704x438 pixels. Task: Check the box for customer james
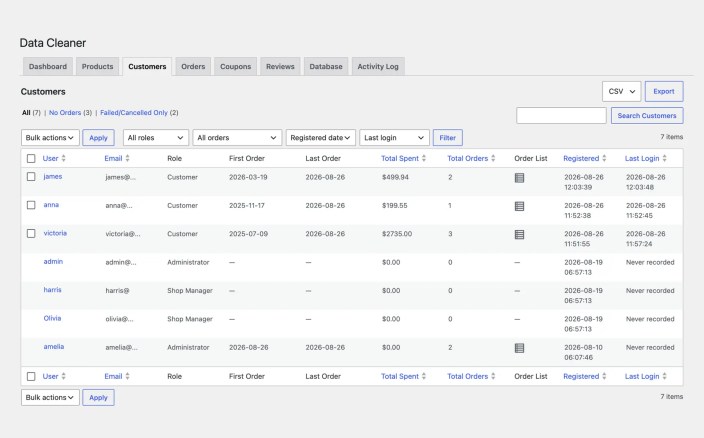tap(31, 177)
